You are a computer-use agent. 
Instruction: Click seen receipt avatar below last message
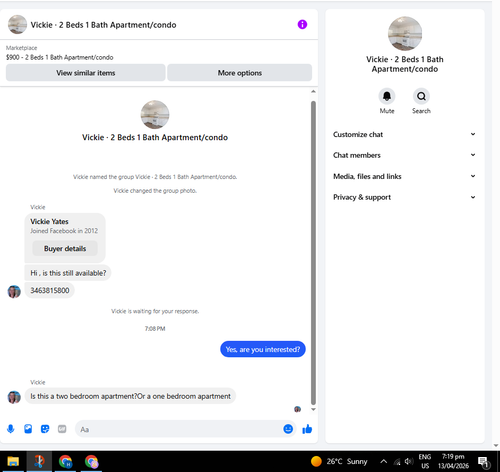pyautogui.click(x=298, y=409)
